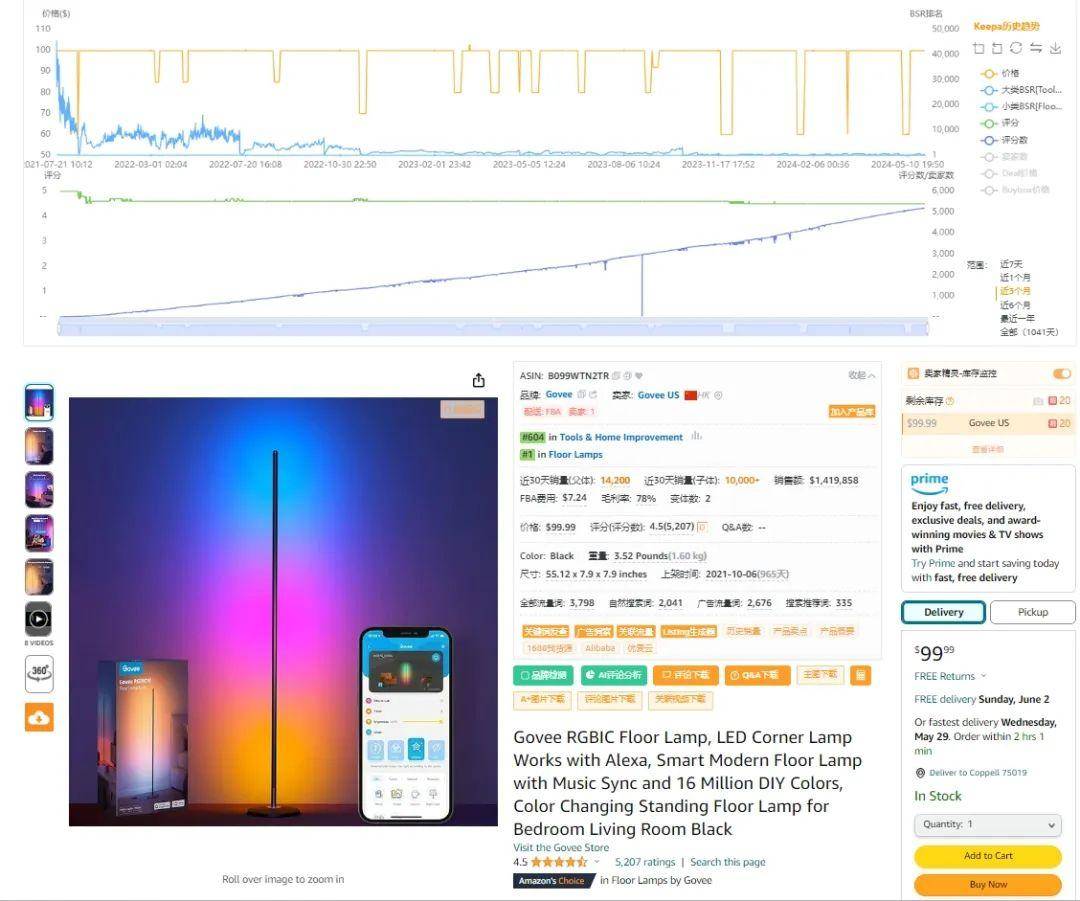The width and height of the screenshot is (1080, 901).
Task: Toggle the 评分 series in chart legend
Action: [x=1000, y=123]
